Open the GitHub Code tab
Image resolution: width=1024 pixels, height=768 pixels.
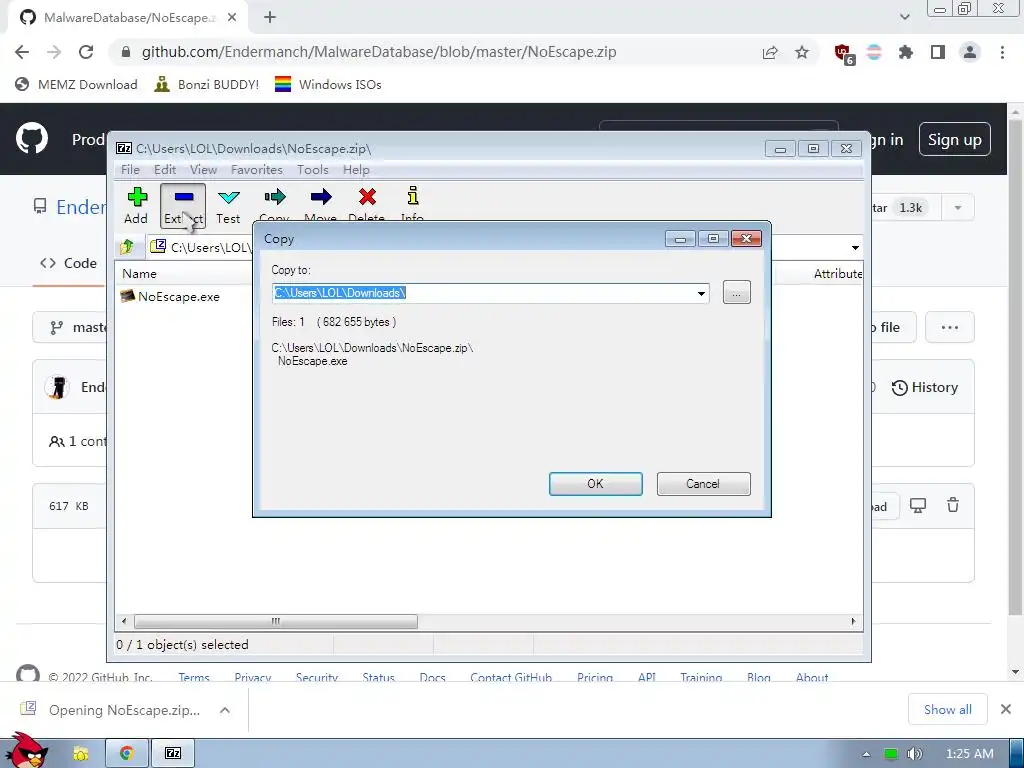click(x=69, y=263)
